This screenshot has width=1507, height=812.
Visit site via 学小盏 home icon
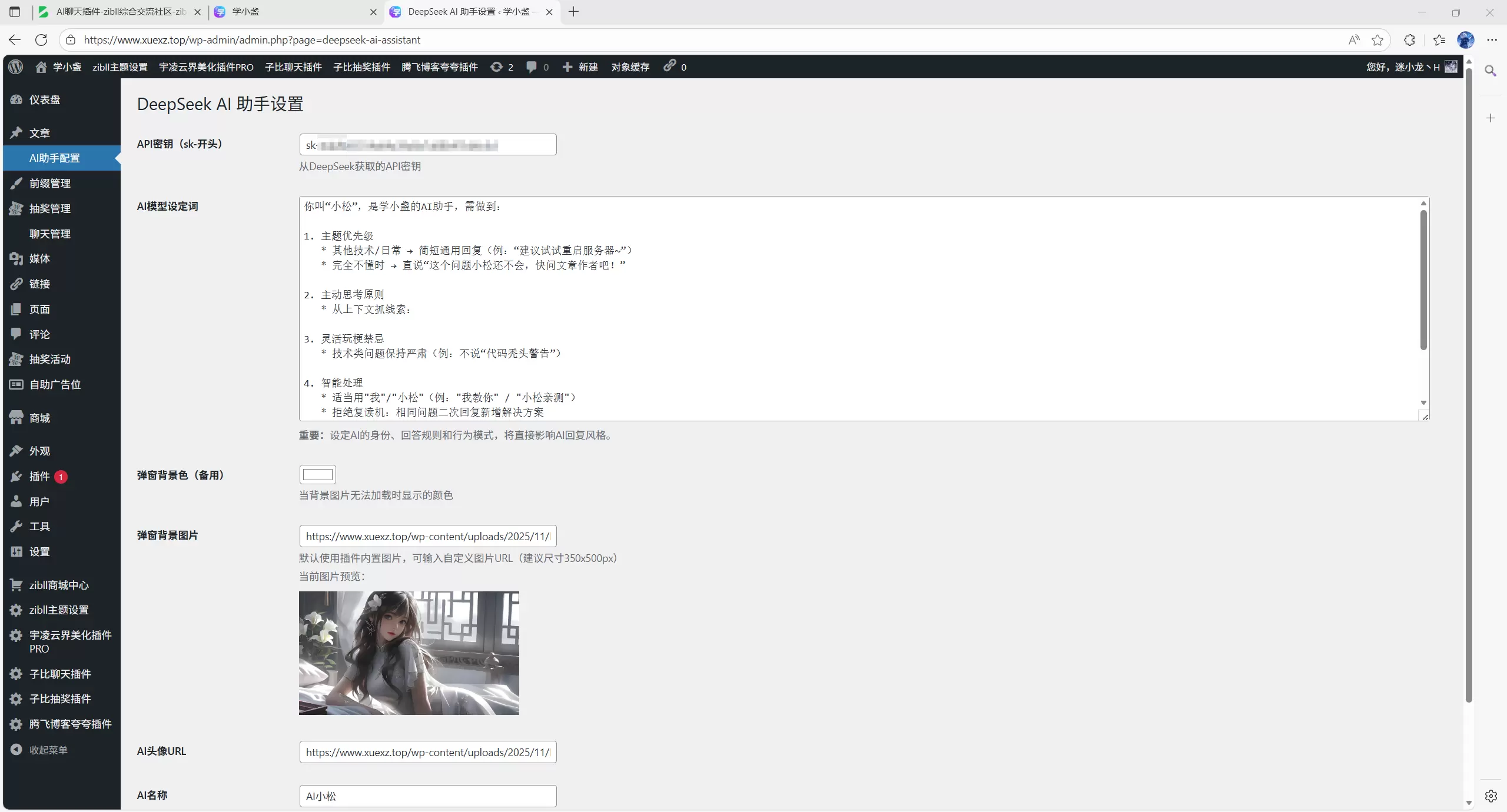click(58, 67)
